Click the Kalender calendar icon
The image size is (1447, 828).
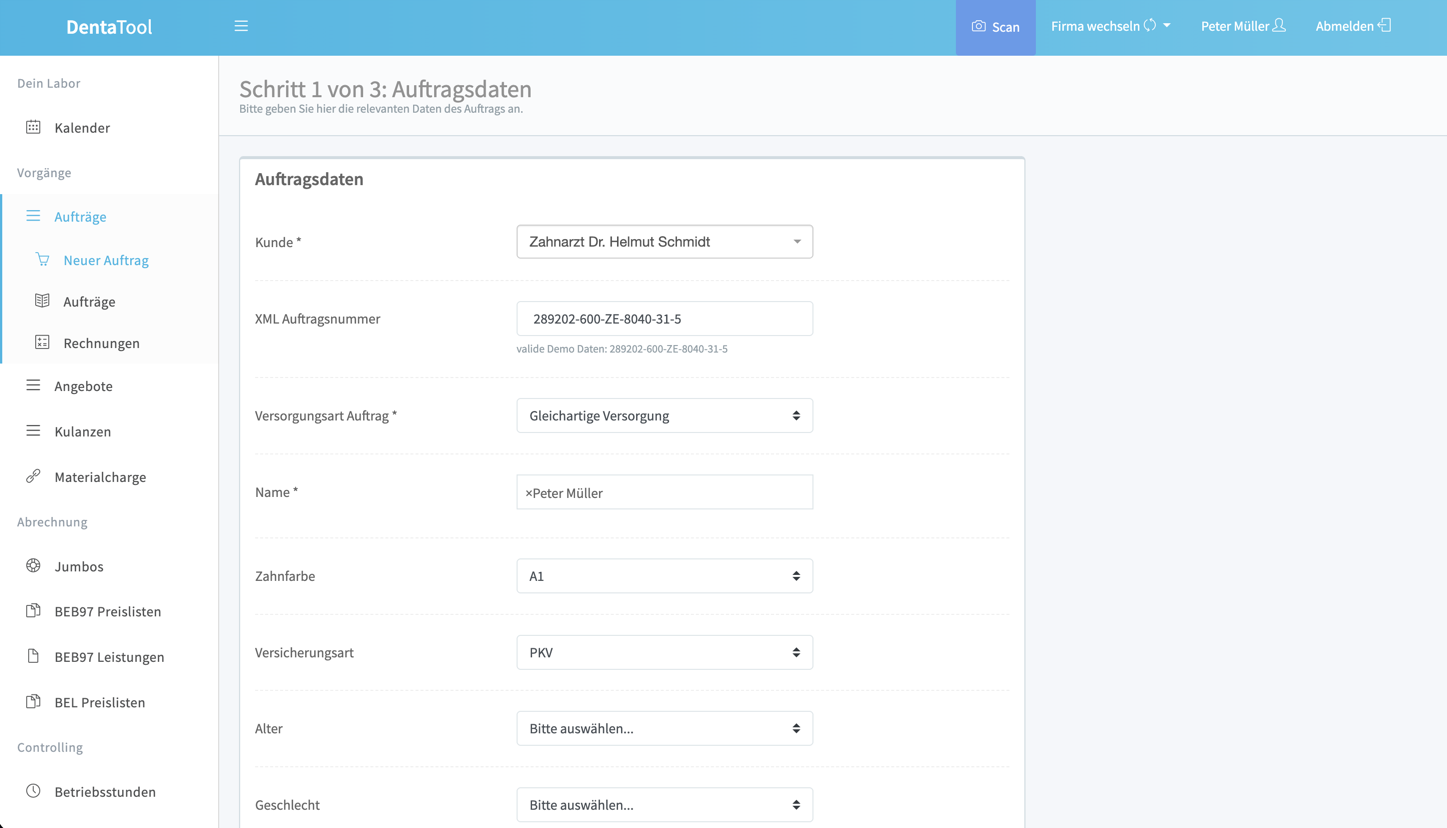pyautogui.click(x=33, y=127)
